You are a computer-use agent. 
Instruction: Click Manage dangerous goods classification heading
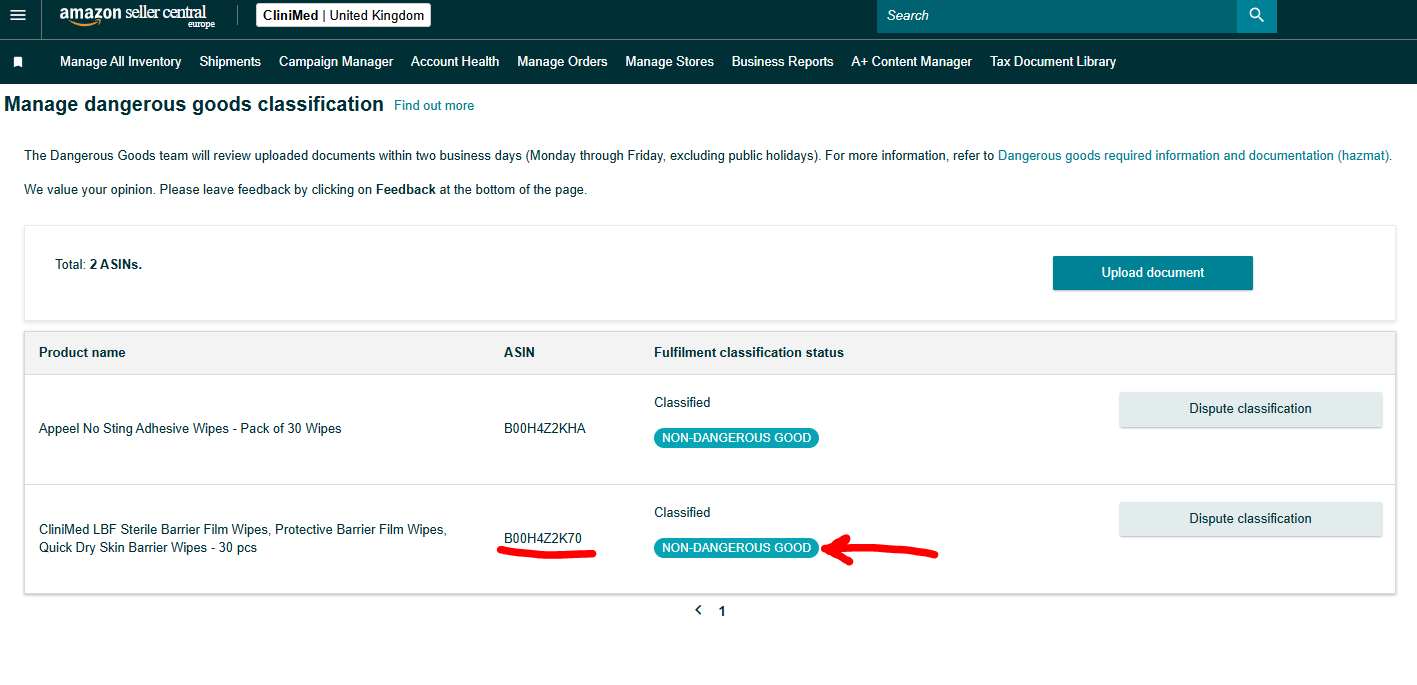point(194,104)
